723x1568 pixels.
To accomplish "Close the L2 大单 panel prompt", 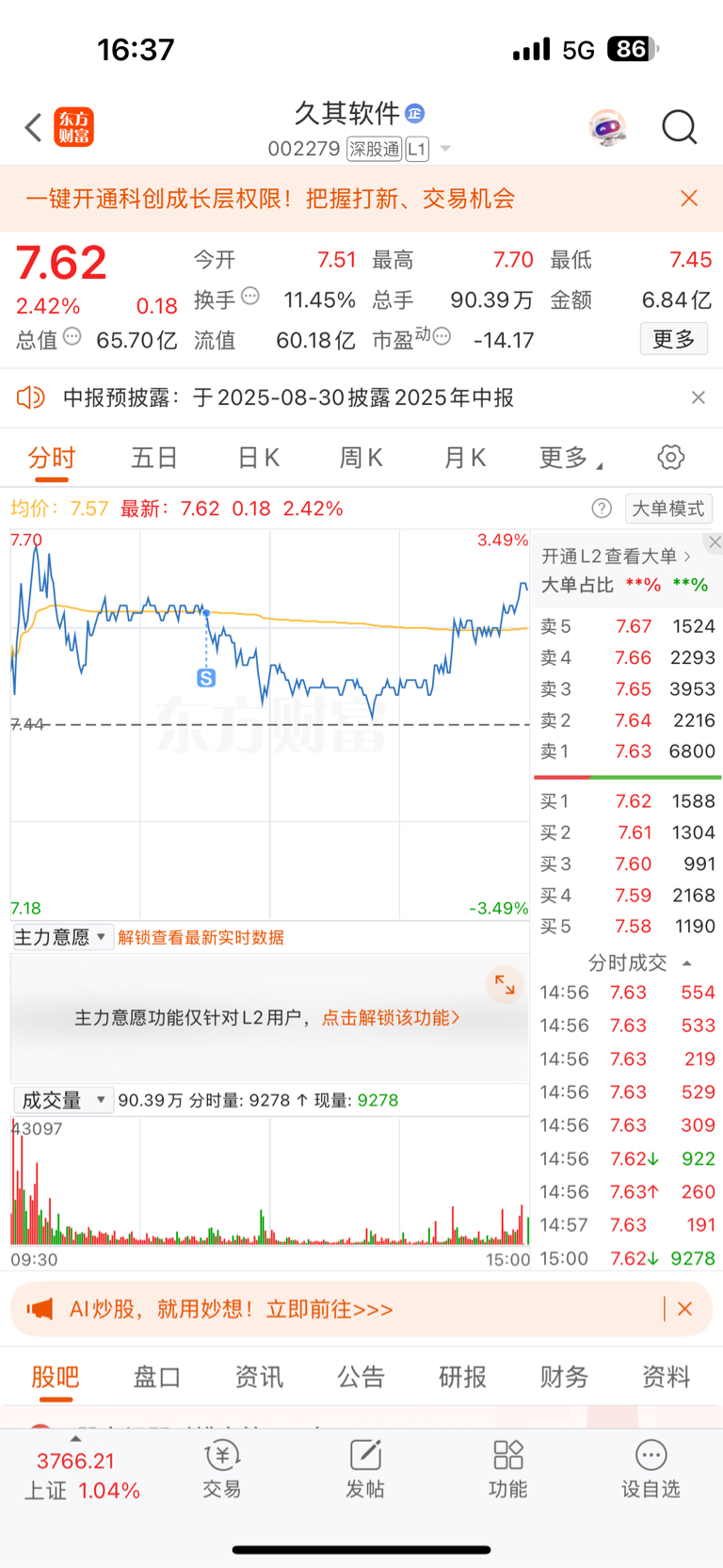I will [715, 542].
